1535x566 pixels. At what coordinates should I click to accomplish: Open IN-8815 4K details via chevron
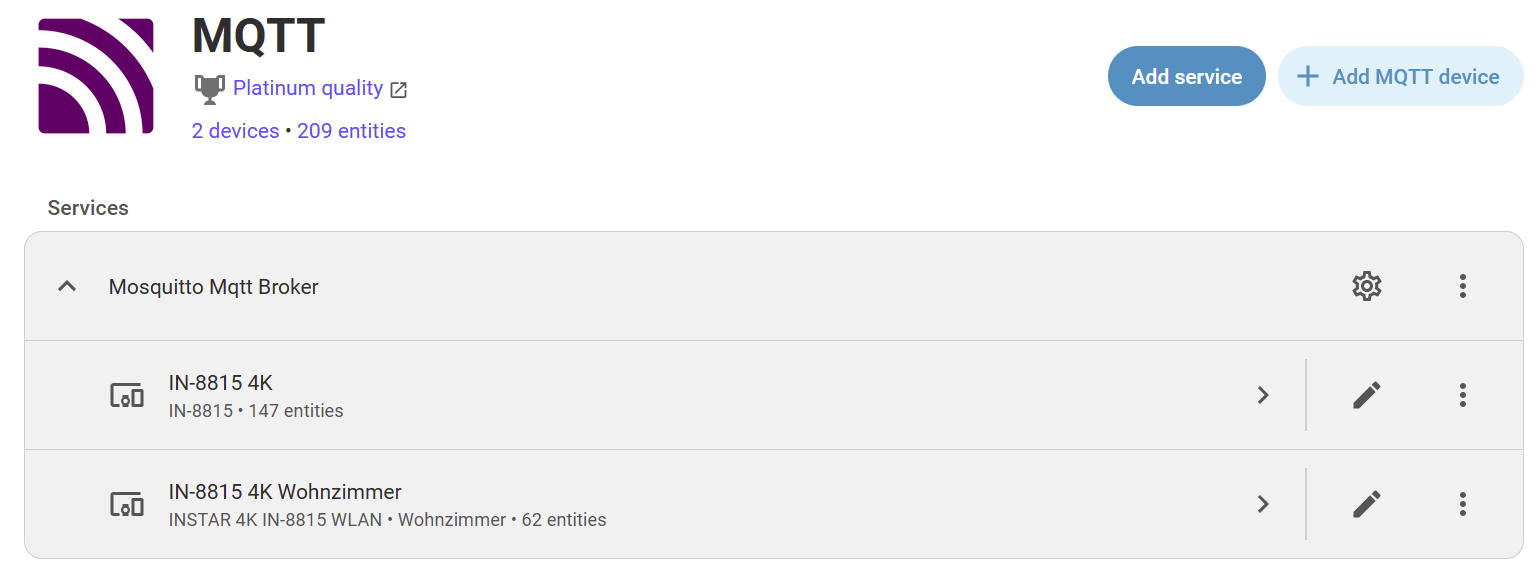[x=1263, y=395]
